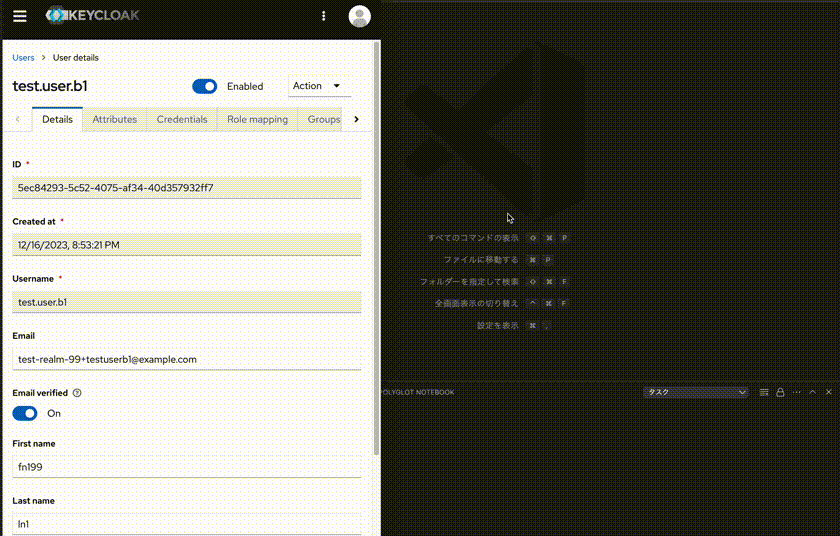The height and width of the screenshot is (536, 840).
Task: Show help for Email verified
Action: point(77,393)
